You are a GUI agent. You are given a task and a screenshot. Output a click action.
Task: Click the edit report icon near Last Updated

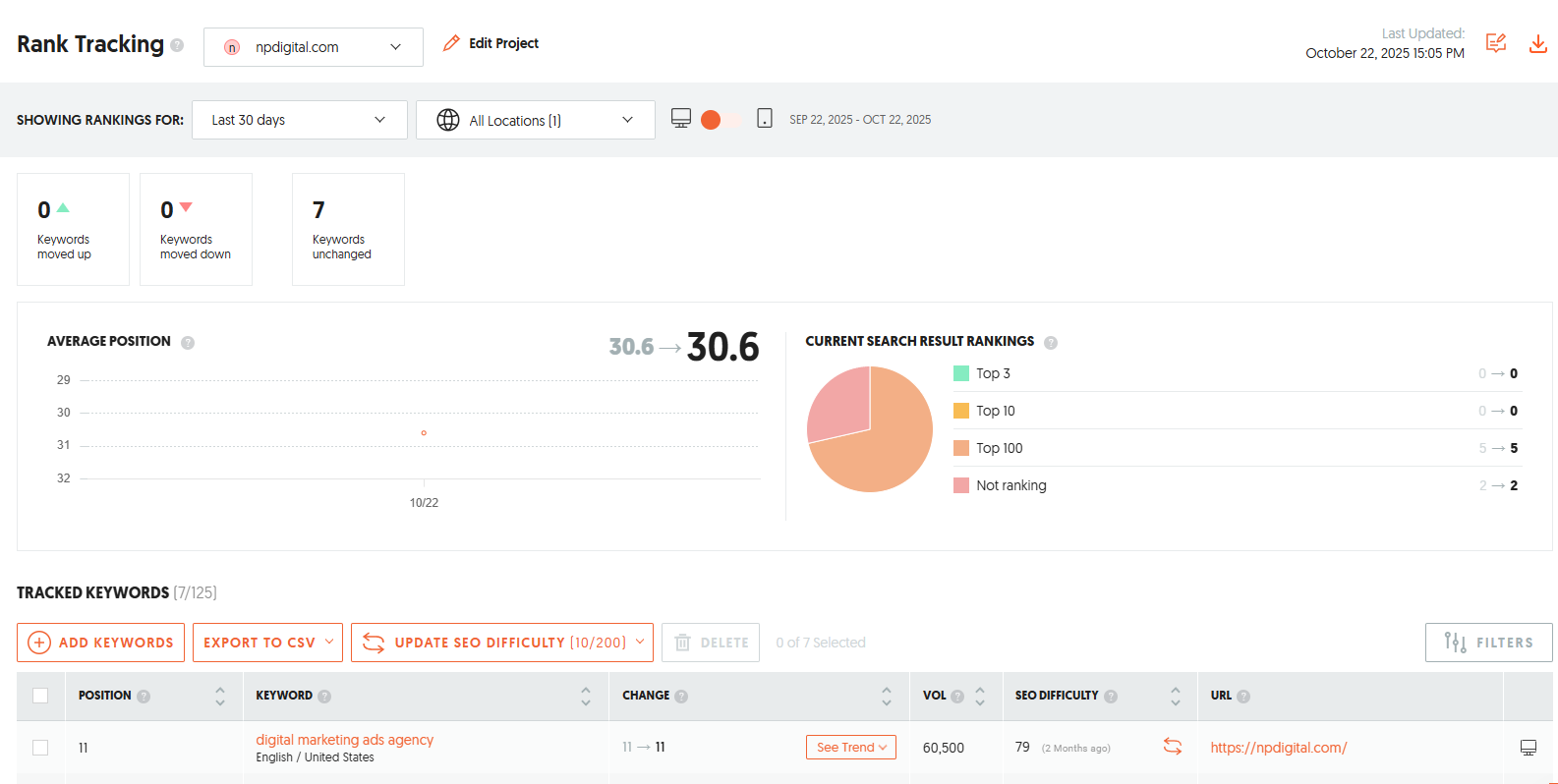coord(1496,43)
